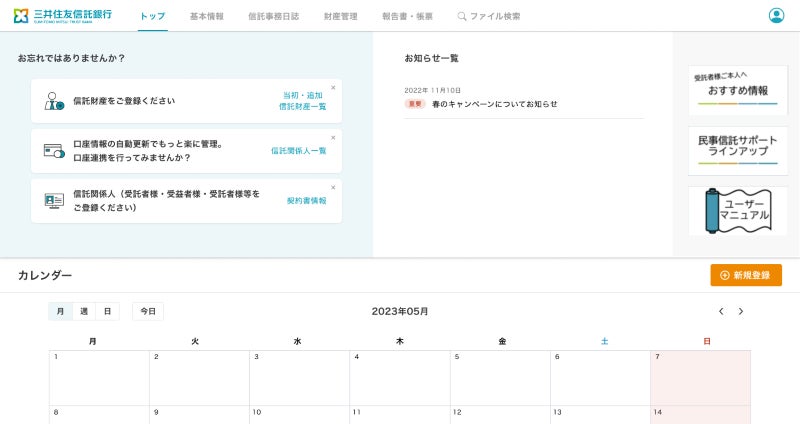Click the 2023年05月 calendar title
This screenshot has height=424, width=800.
tap(399, 311)
